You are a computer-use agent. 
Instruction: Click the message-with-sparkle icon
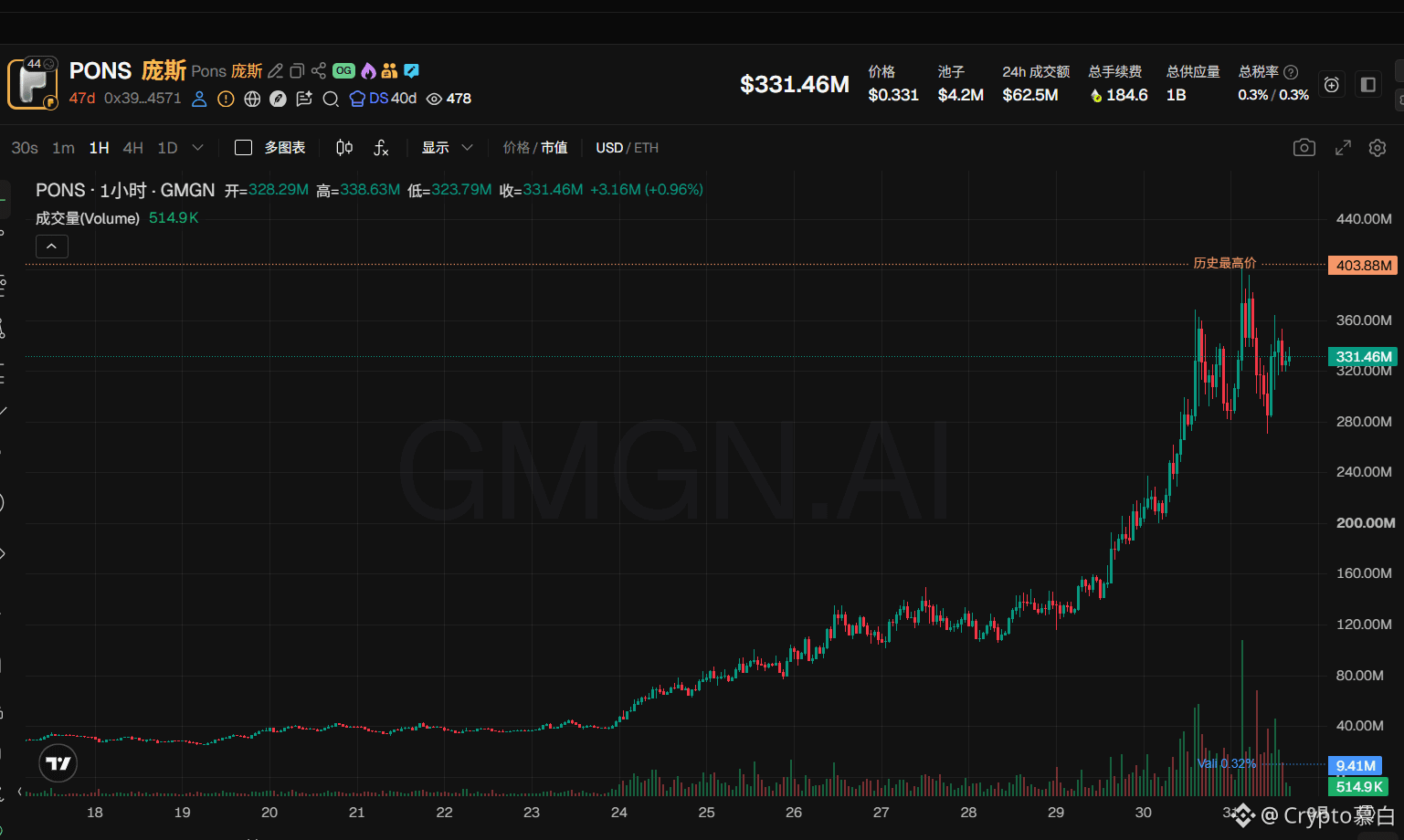(x=304, y=99)
